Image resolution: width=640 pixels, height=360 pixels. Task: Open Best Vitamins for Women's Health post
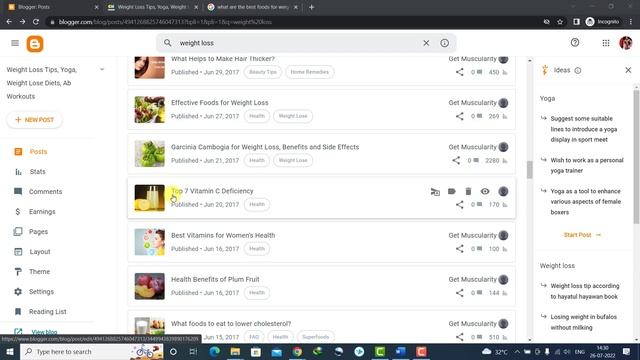pyautogui.click(x=223, y=235)
